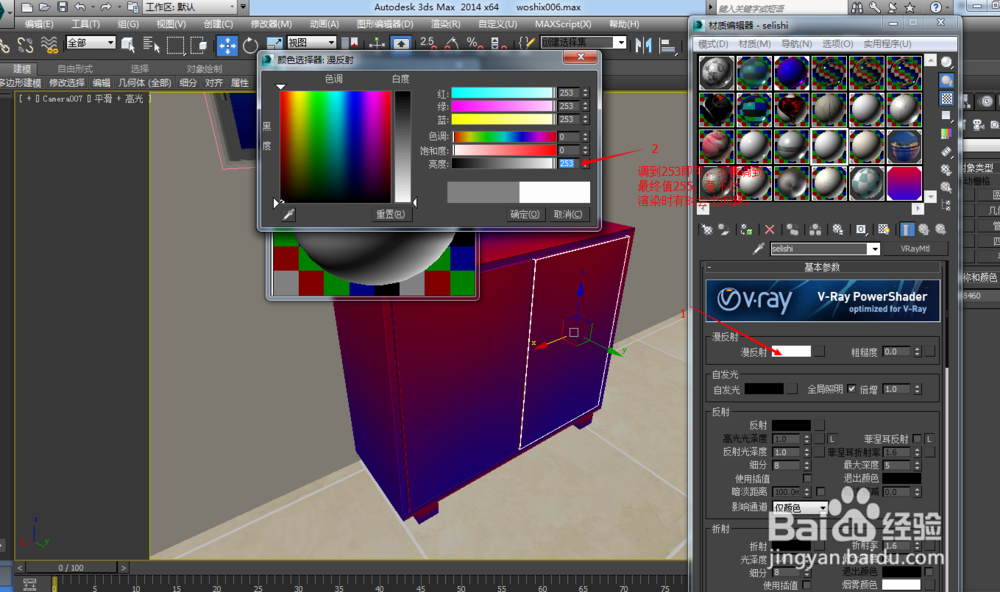Click Get Material icon in material editor
The height and width of the screenshot is (592, 1000).
pyautogui.click(x=707, y=230)
